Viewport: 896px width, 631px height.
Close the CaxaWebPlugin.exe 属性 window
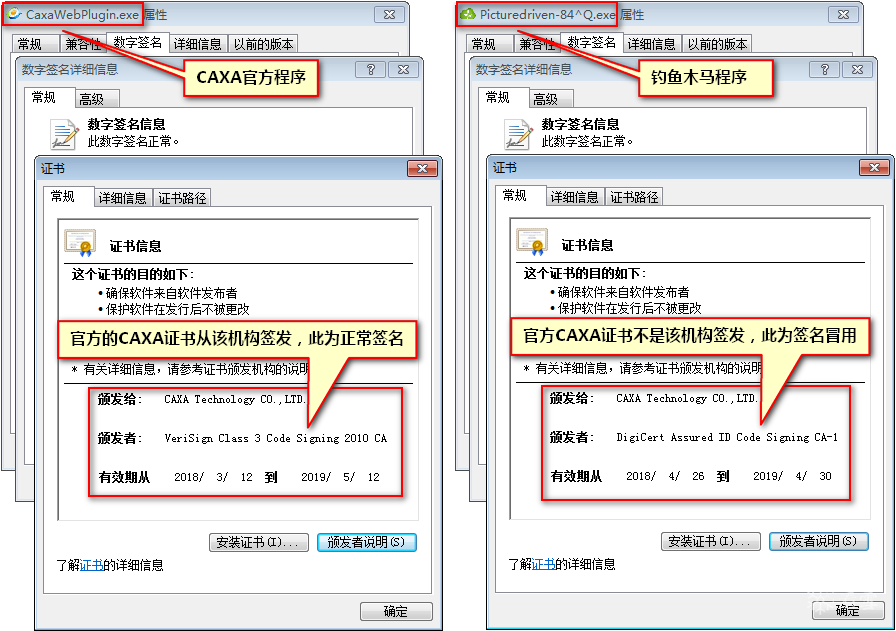click(389, 15)
